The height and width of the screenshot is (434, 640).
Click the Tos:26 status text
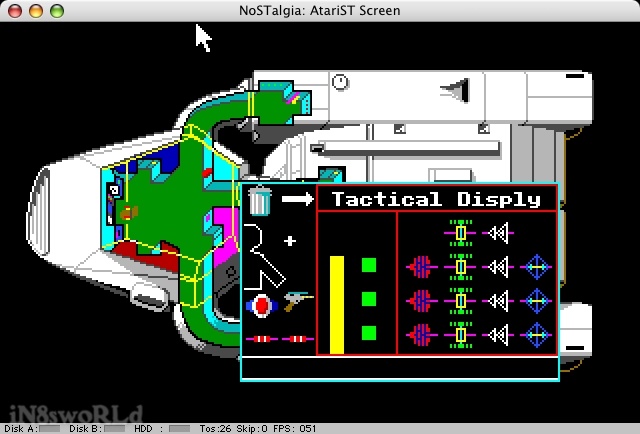pyautogui.click(x=215, y=429)
